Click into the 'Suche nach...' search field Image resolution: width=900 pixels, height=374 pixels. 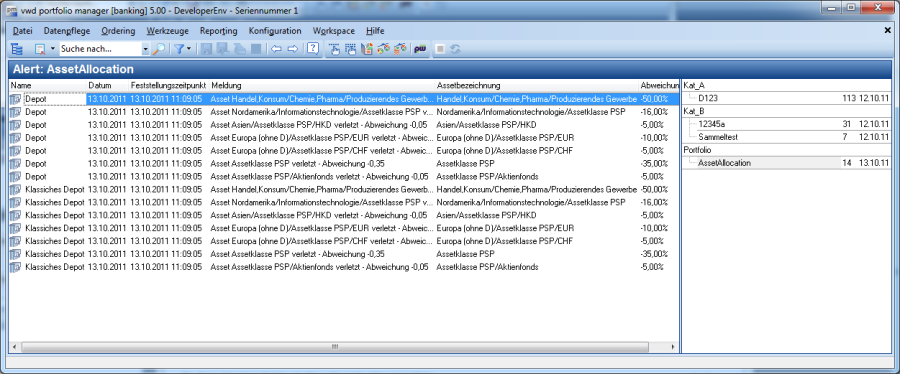click(100, 49)
